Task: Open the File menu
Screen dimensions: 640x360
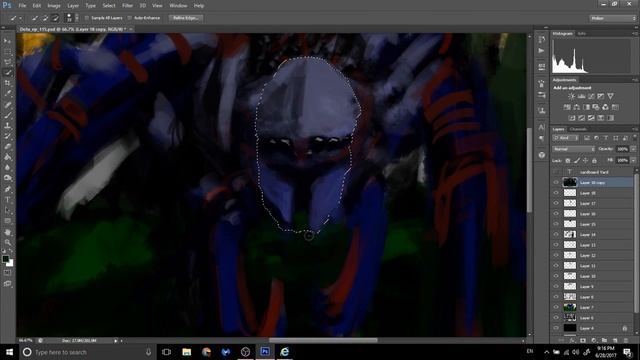Action: pos(22,6)
